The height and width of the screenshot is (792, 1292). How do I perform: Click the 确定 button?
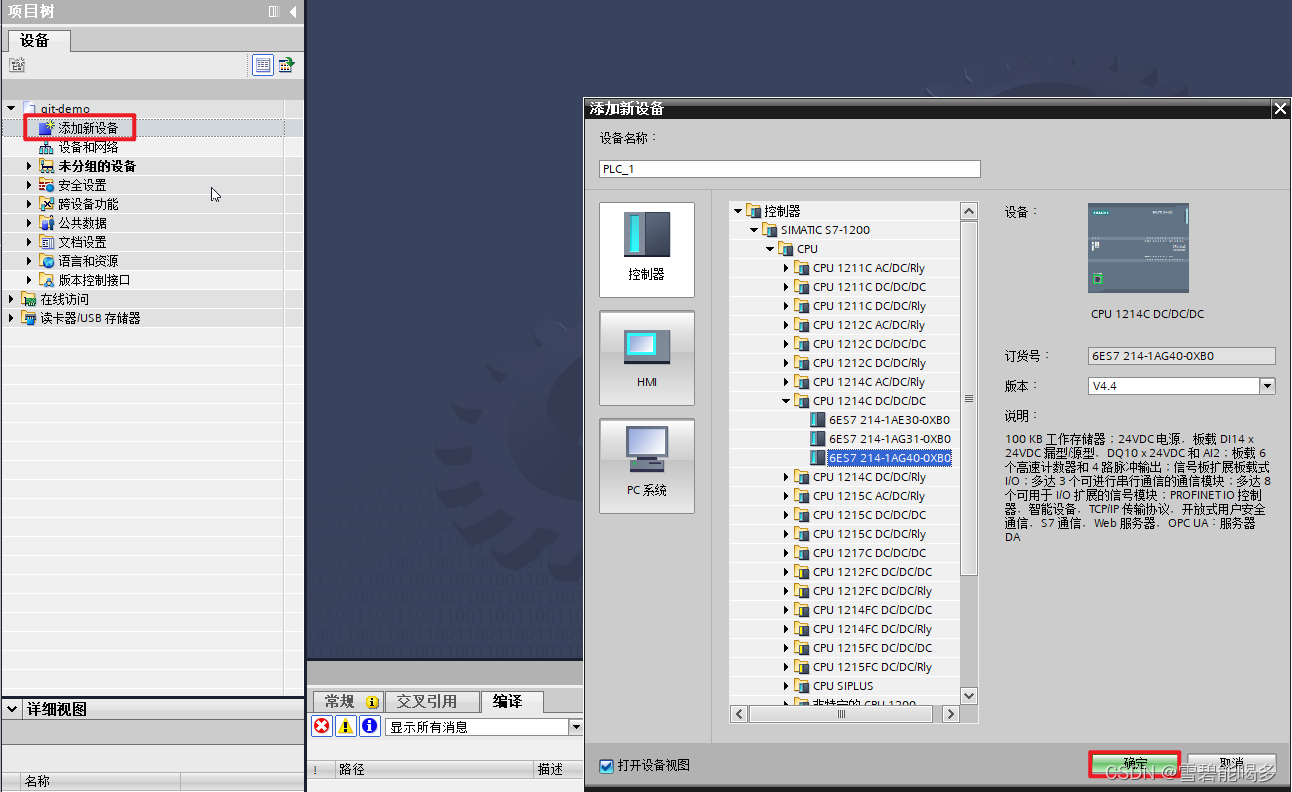(x=1135, y=764)
